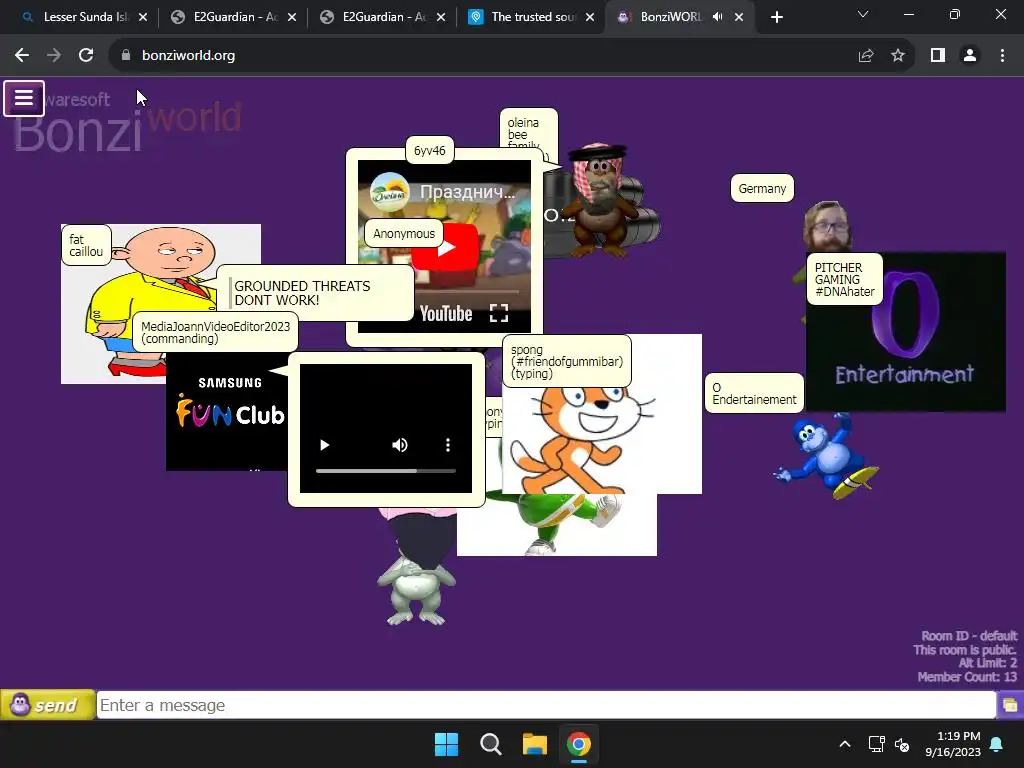This screenshot has height=768, width=1024.
Task: Close the BonziWORLD tab
Action: [739, 17]
